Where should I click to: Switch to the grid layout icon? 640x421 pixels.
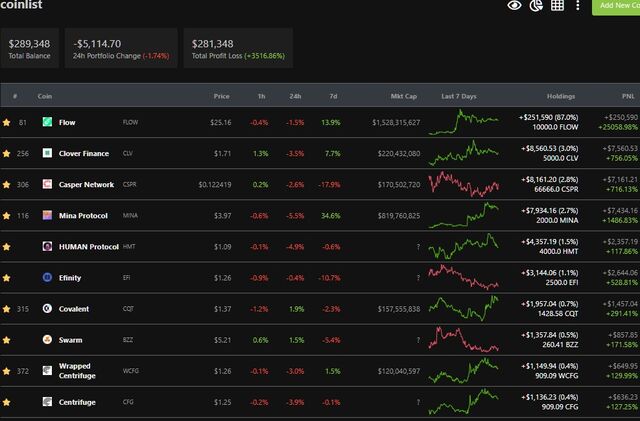[x=557, y=5]
